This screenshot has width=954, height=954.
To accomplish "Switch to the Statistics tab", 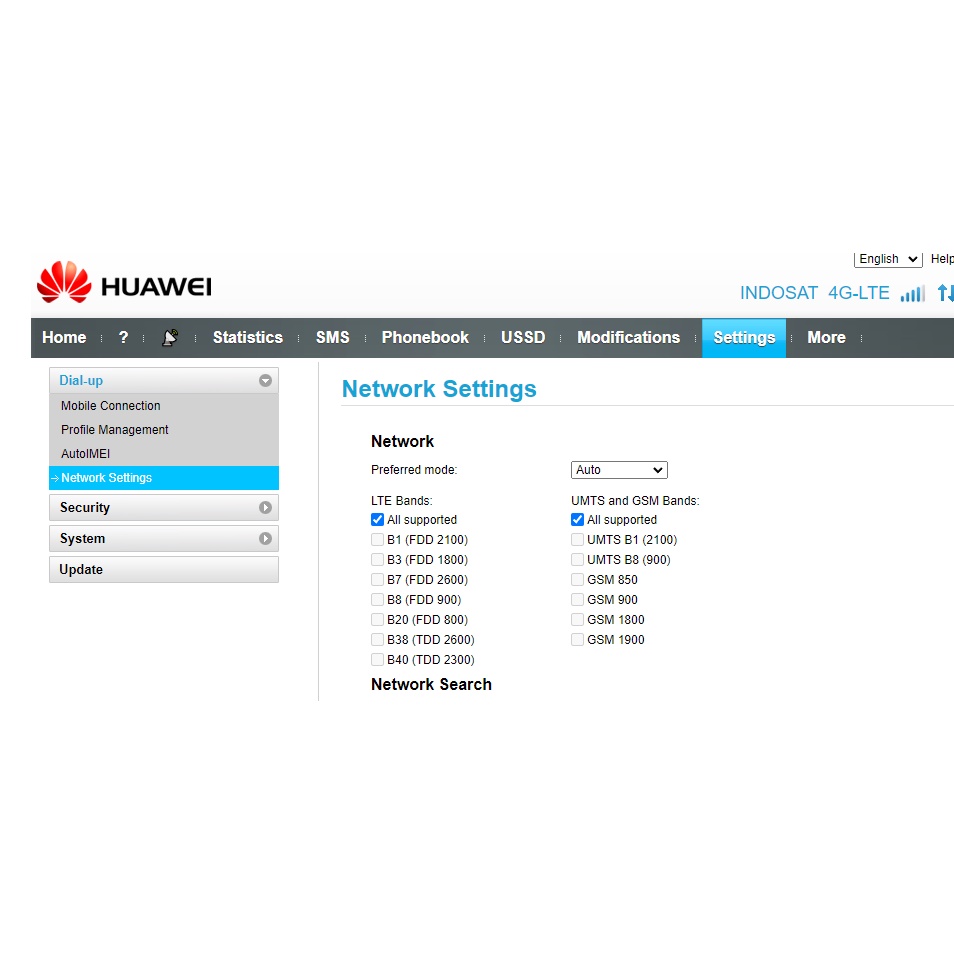I will point(247,338).
